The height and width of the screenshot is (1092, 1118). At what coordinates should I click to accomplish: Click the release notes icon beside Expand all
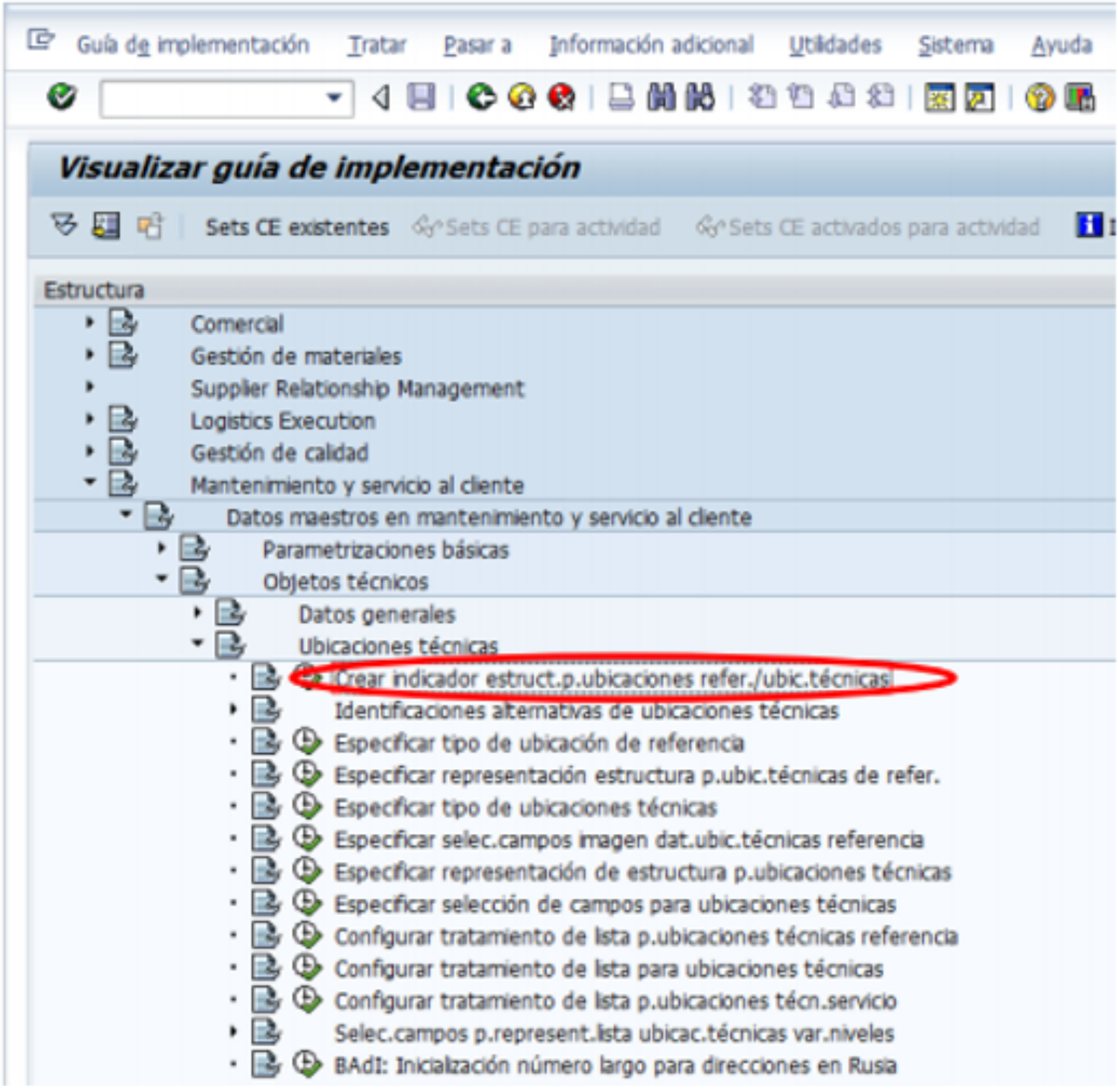(x=106, y=226)
